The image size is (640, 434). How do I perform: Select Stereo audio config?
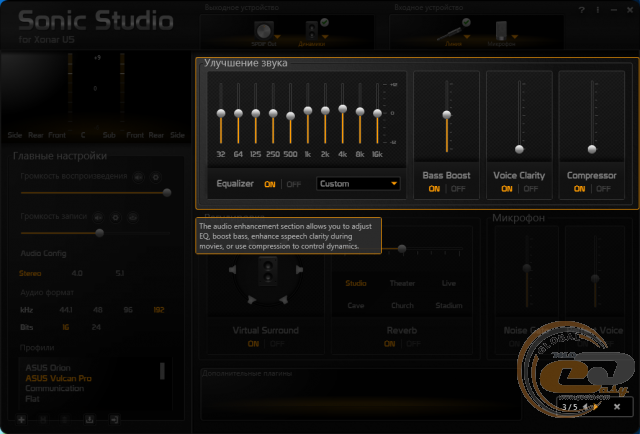[30, 274]
